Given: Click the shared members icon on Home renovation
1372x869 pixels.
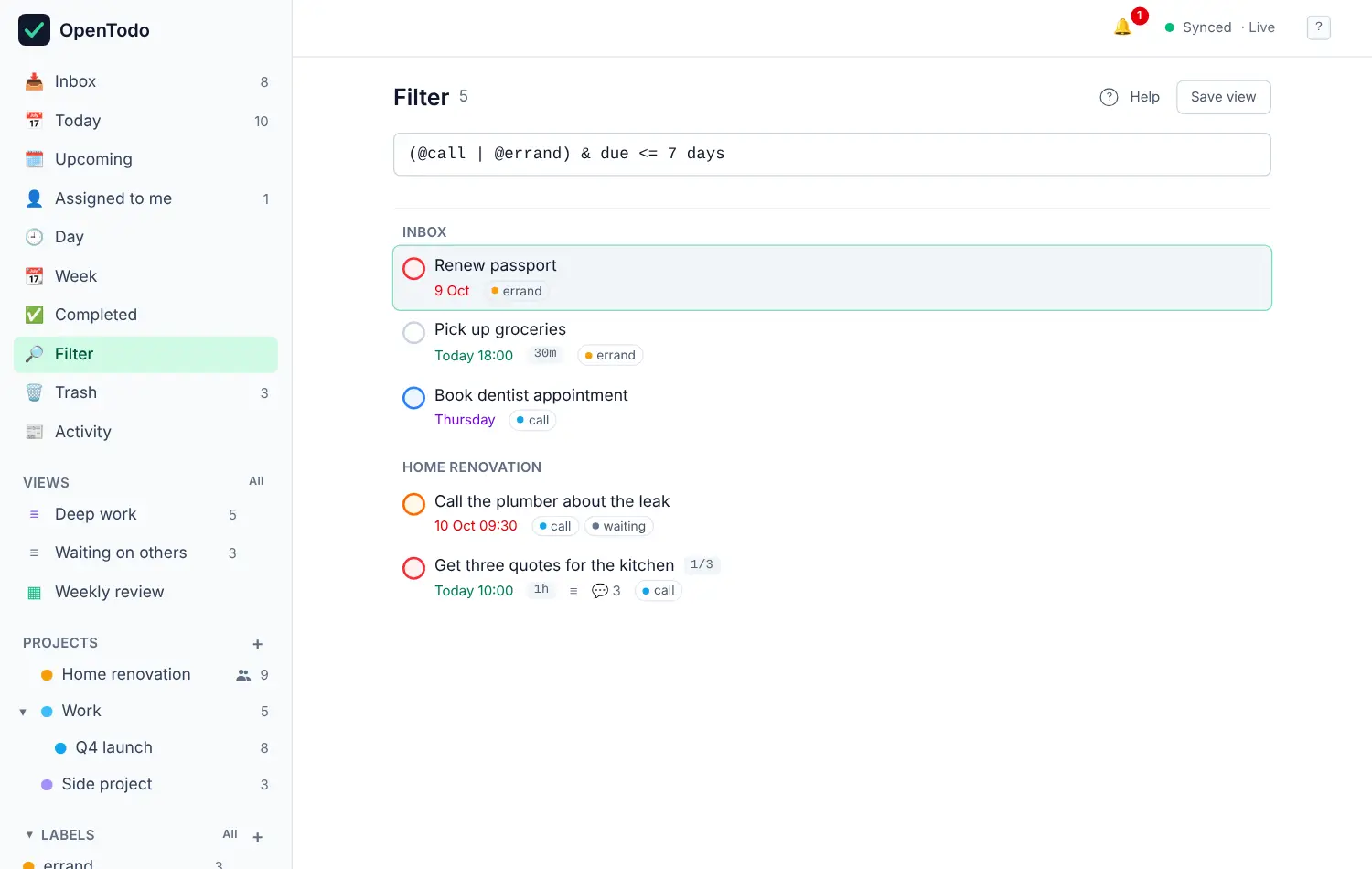Looking at the screenshot, I should [243, 675].
